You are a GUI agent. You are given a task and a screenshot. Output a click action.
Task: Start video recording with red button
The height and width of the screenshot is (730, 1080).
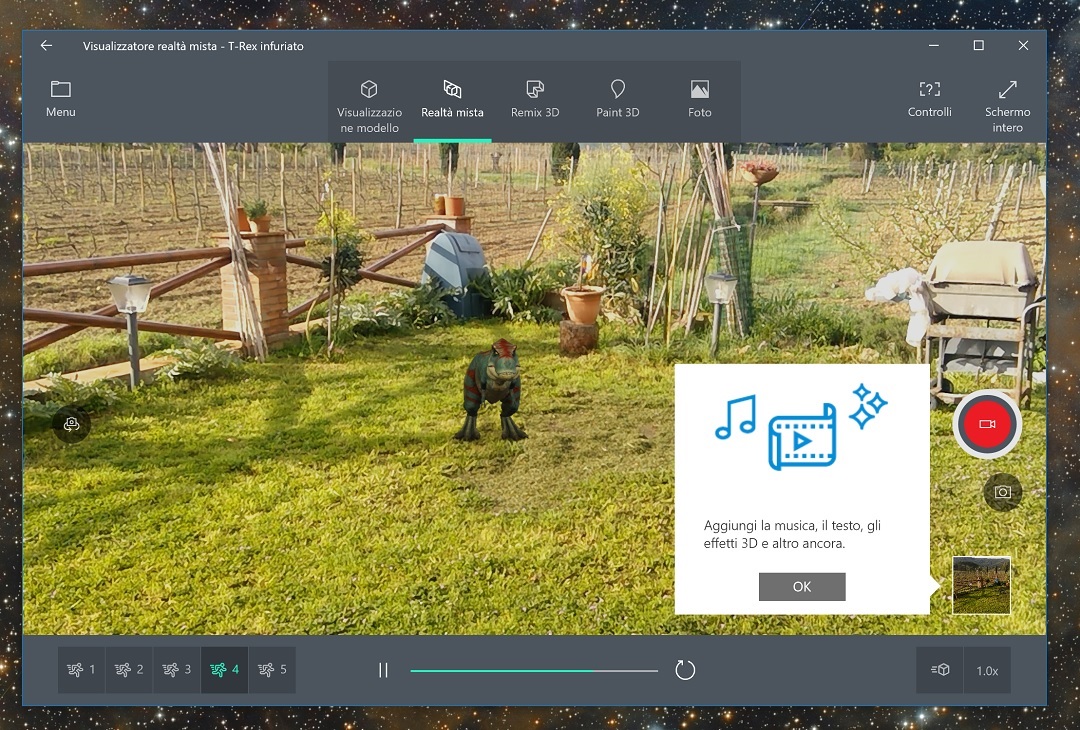[x=986, y=425]
